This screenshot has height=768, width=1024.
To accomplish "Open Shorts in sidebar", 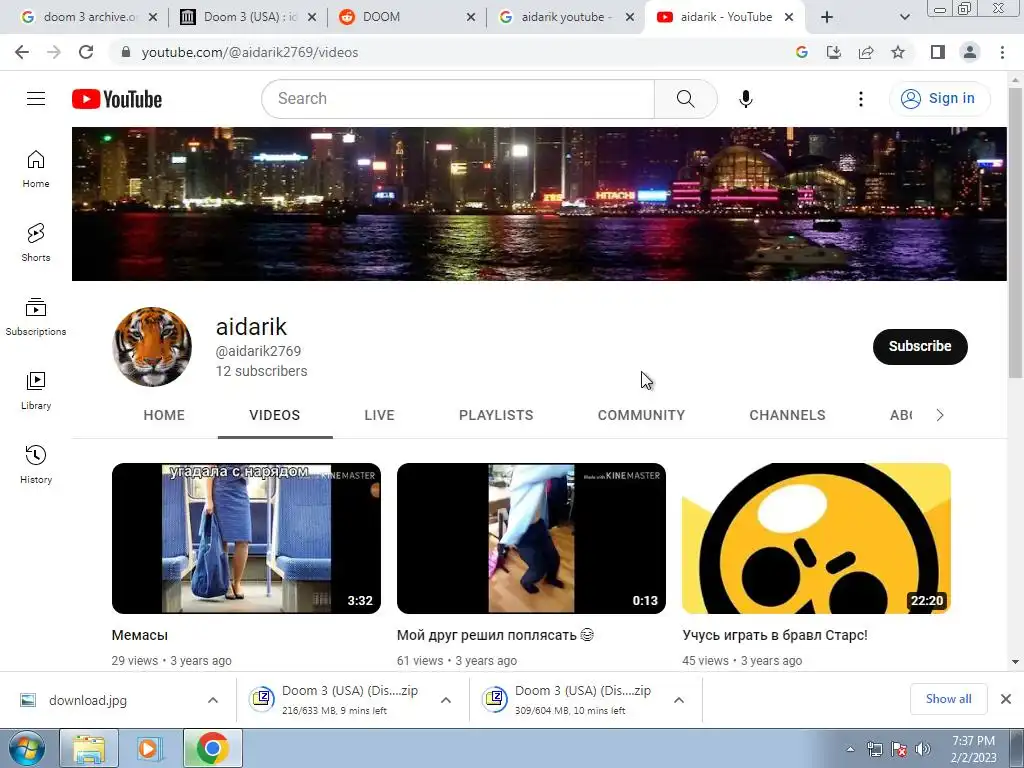I will [36, 242].
